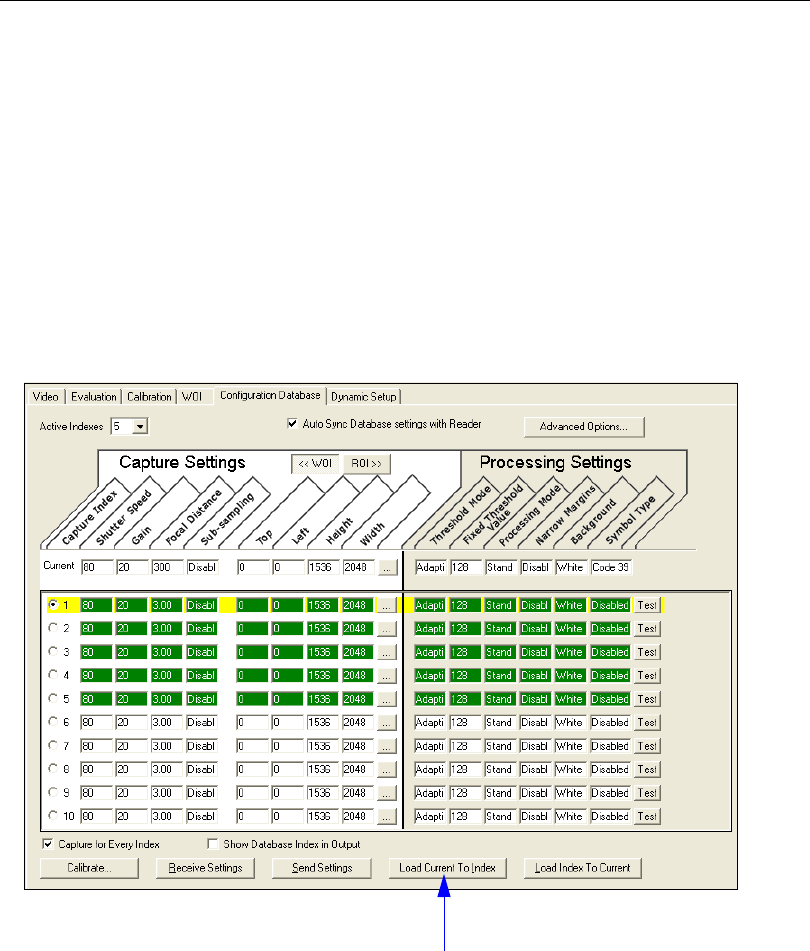
Task: Click the Send Settings button
Action: (x=322, y=868)
